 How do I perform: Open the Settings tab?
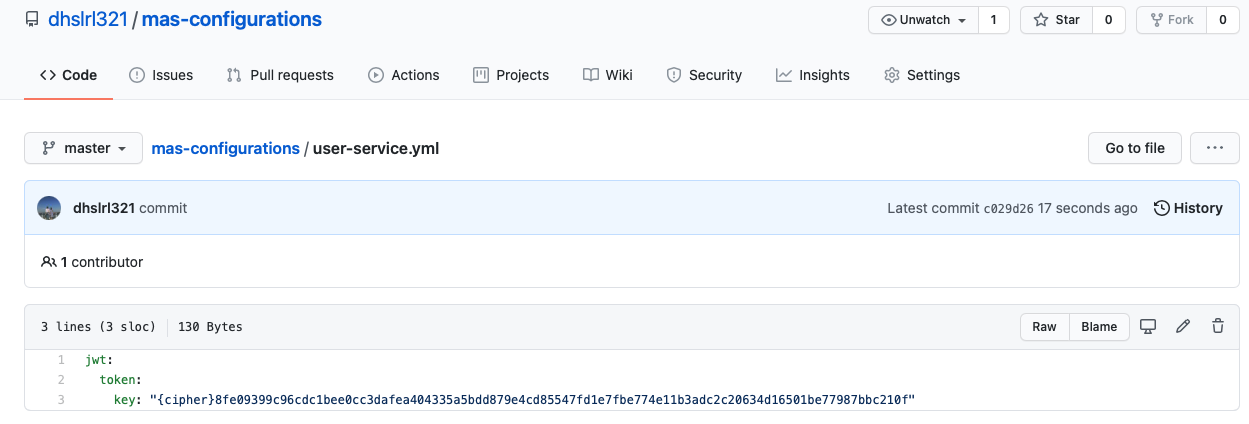(922, 75)
